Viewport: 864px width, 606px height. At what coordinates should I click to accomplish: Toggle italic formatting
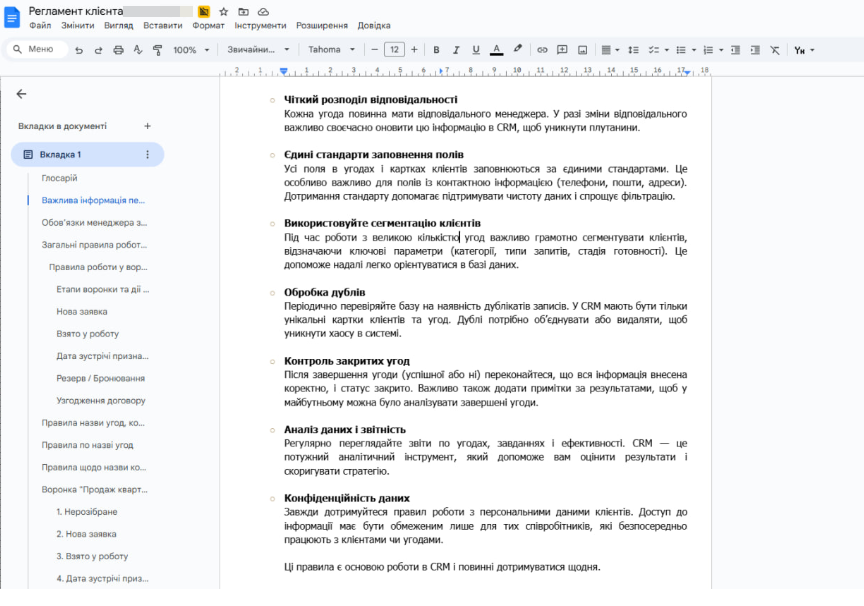pos(455,48)
